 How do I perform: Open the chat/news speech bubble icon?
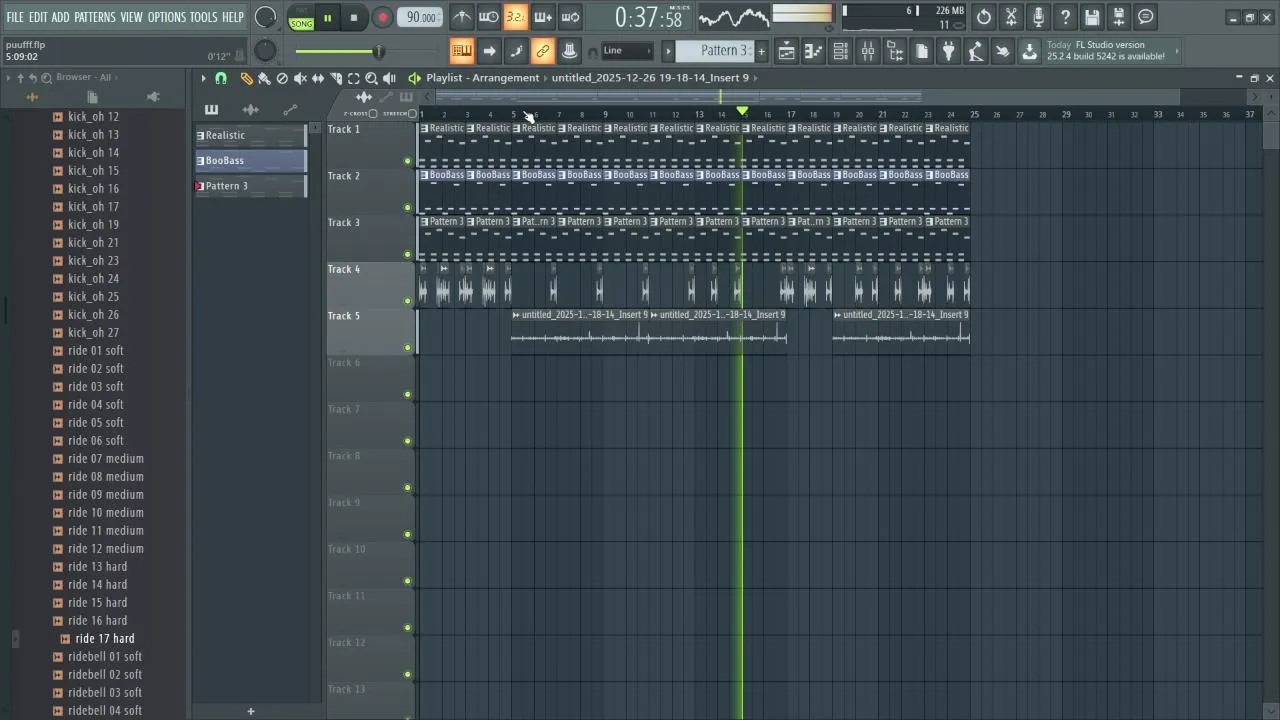1146,17
